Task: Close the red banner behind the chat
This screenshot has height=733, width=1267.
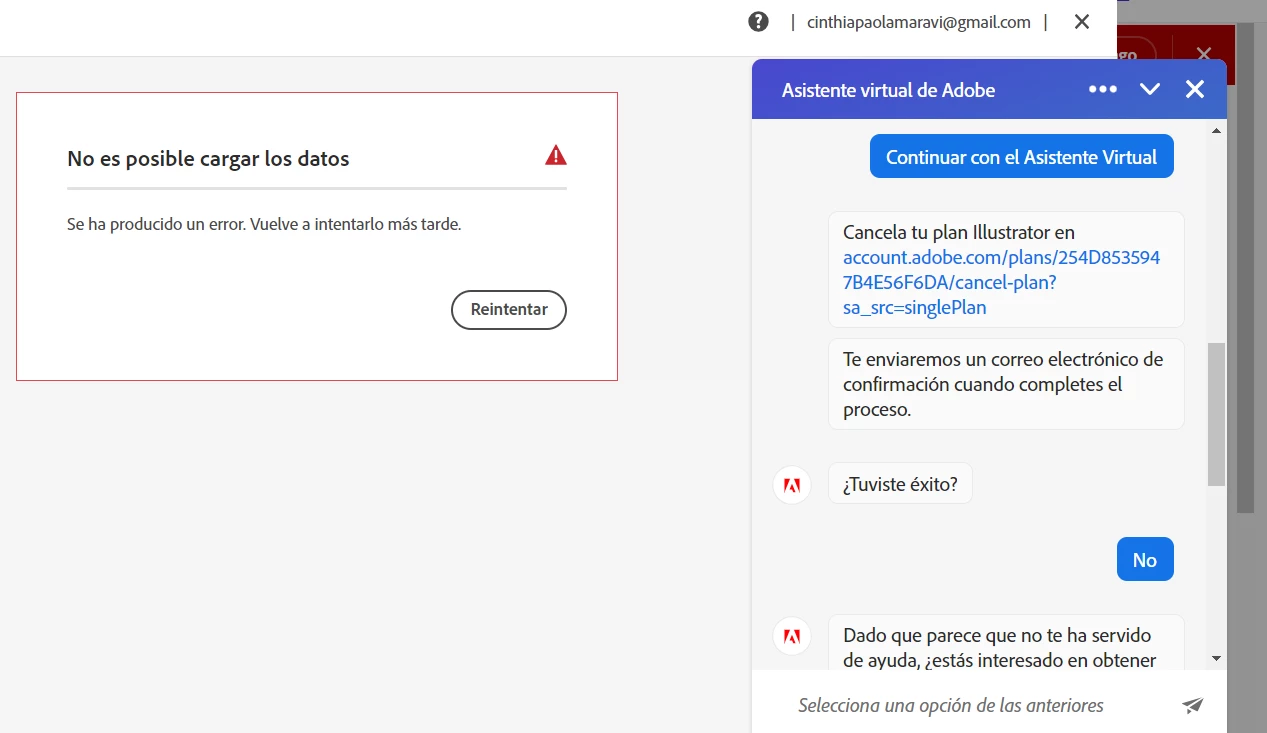Action: tap(1204, 54)
